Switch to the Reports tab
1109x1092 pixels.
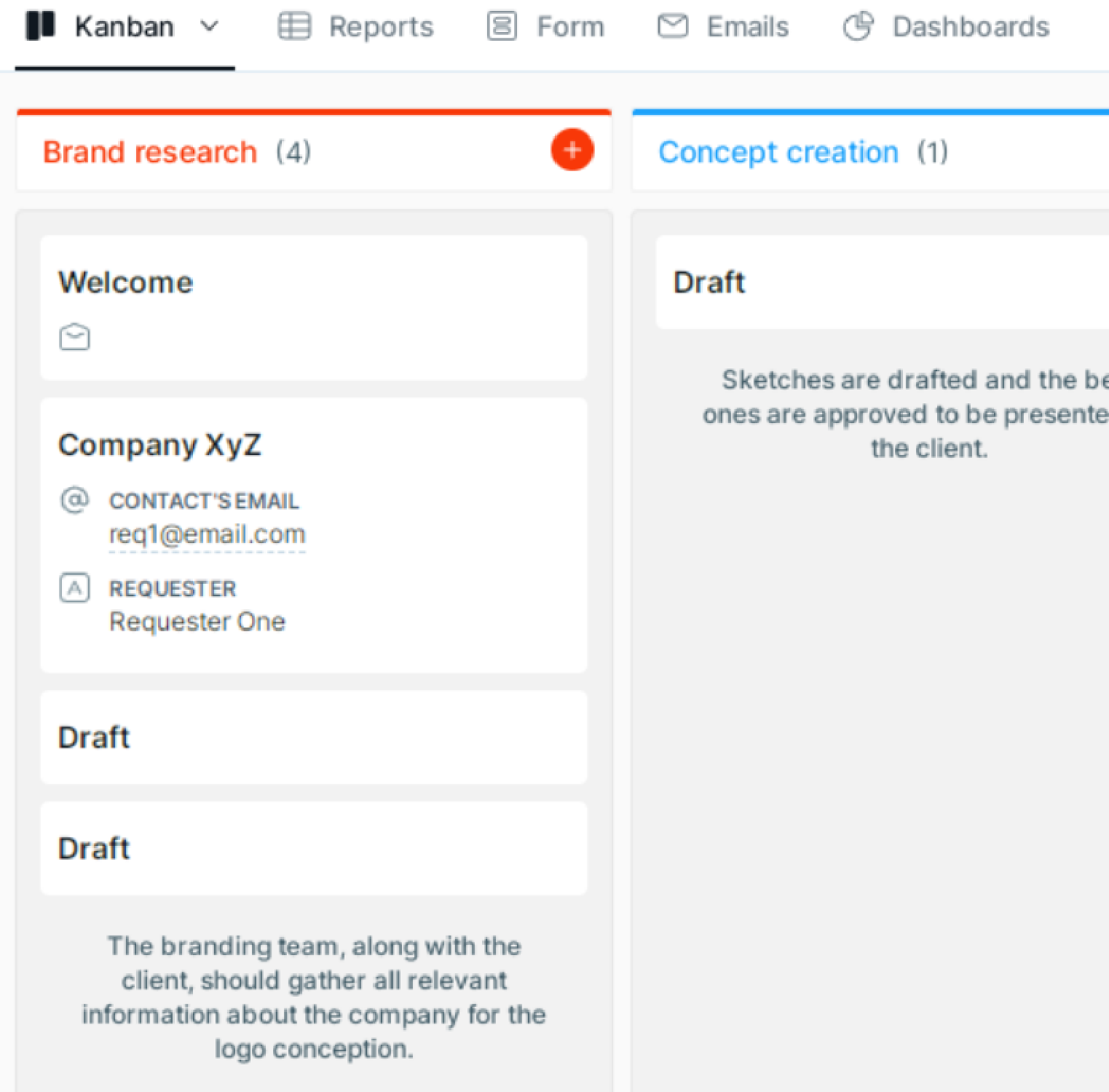355,27
